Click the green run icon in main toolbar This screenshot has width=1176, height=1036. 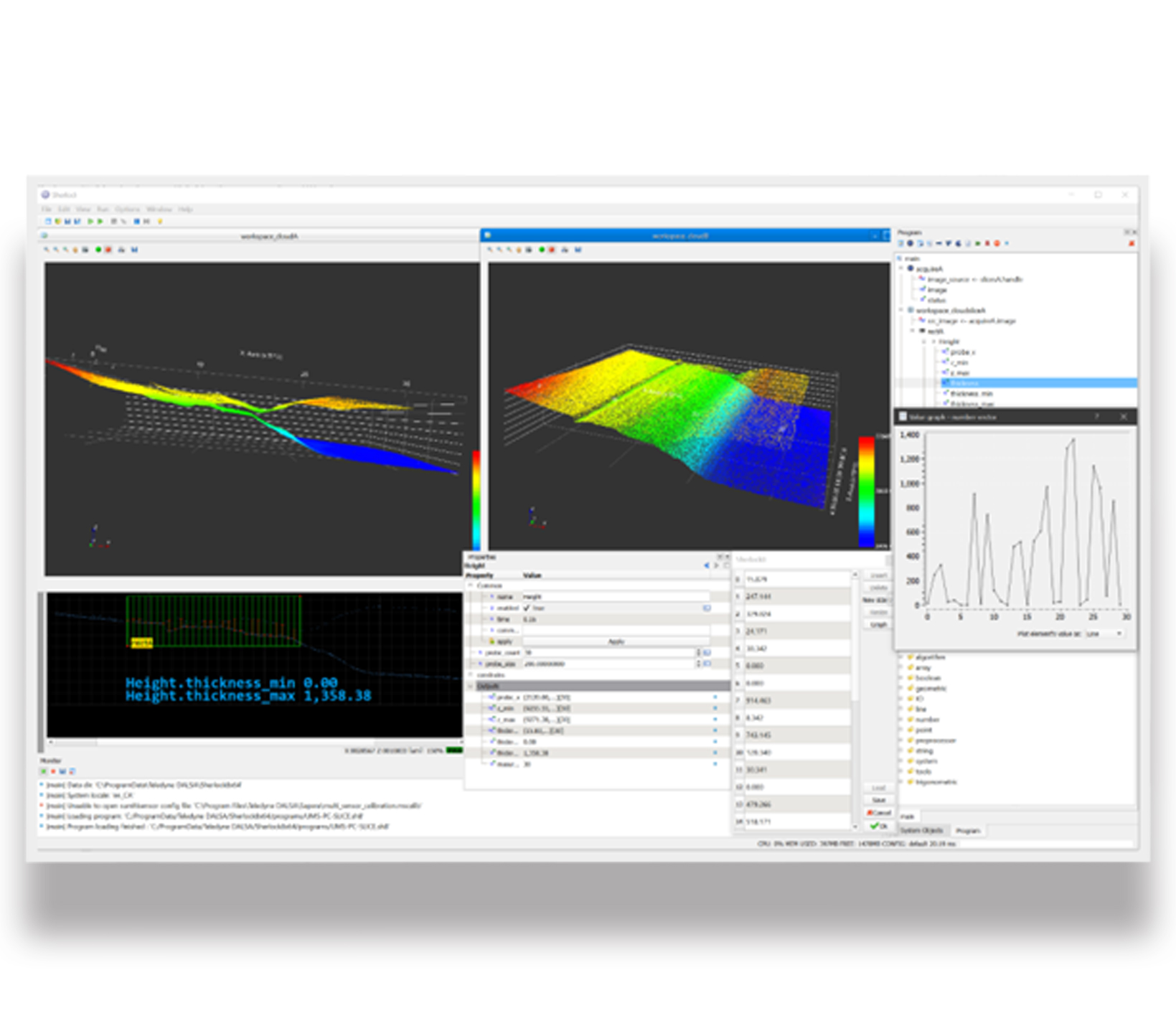tap(90, 222)
